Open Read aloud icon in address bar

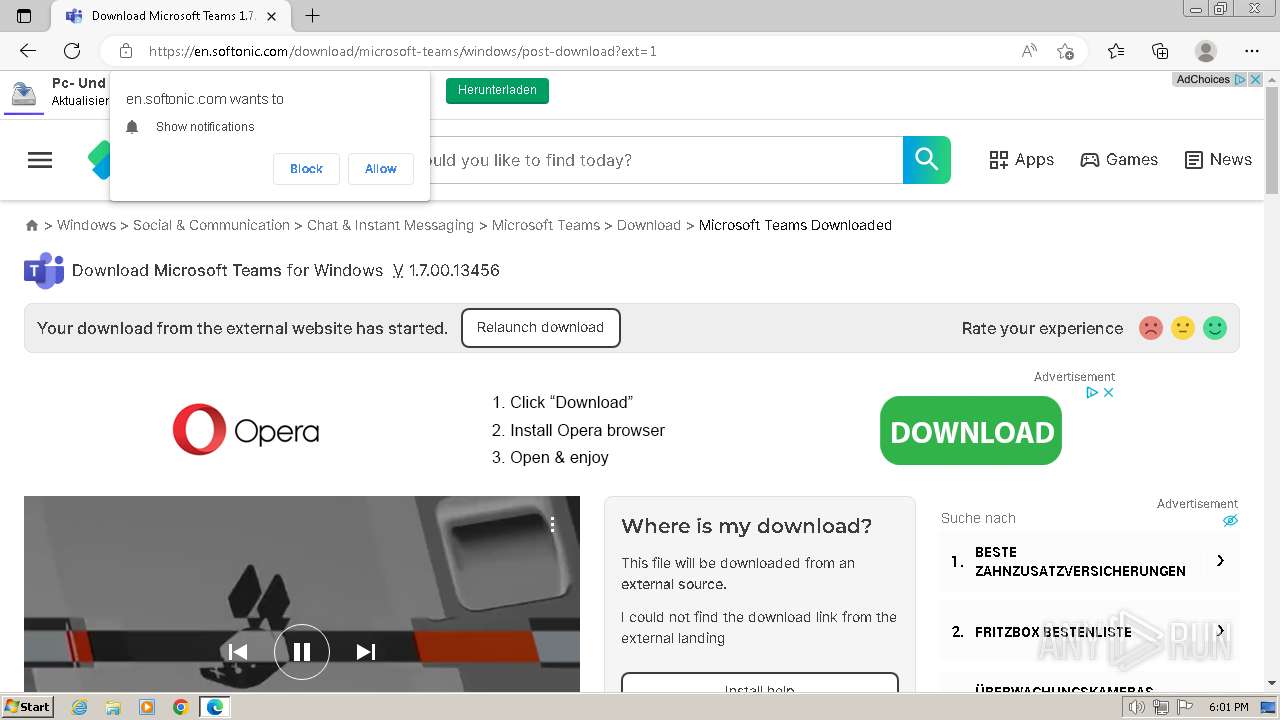coord(1029,51)
